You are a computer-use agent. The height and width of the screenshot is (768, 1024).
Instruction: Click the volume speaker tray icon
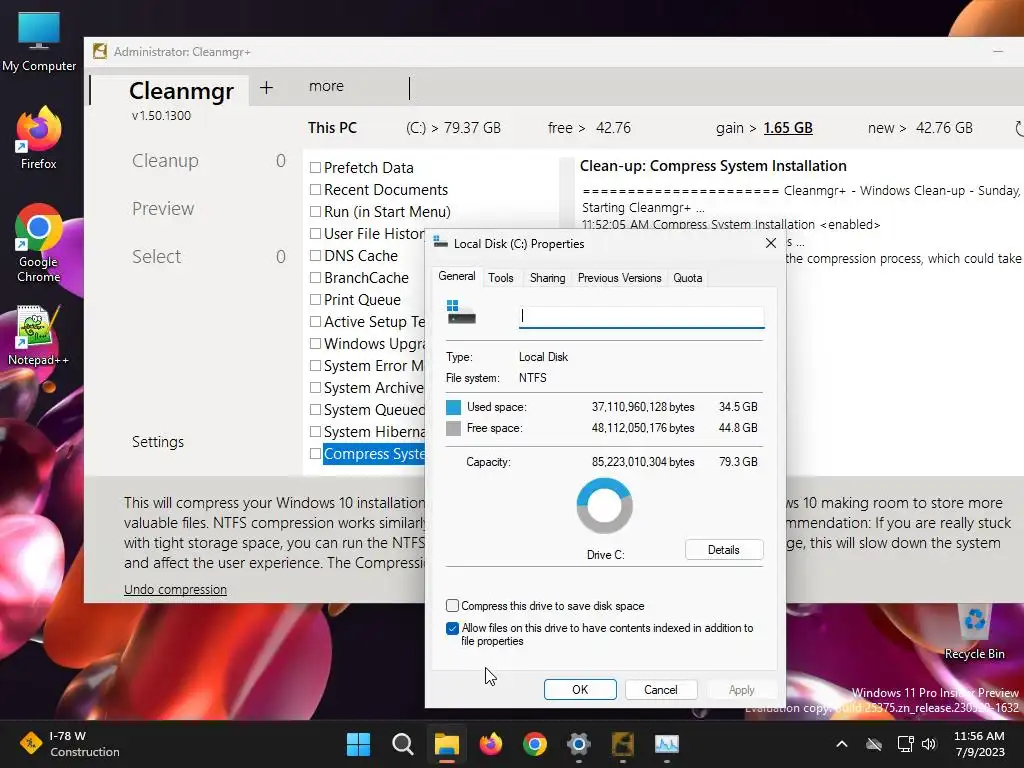click(929, 744)
